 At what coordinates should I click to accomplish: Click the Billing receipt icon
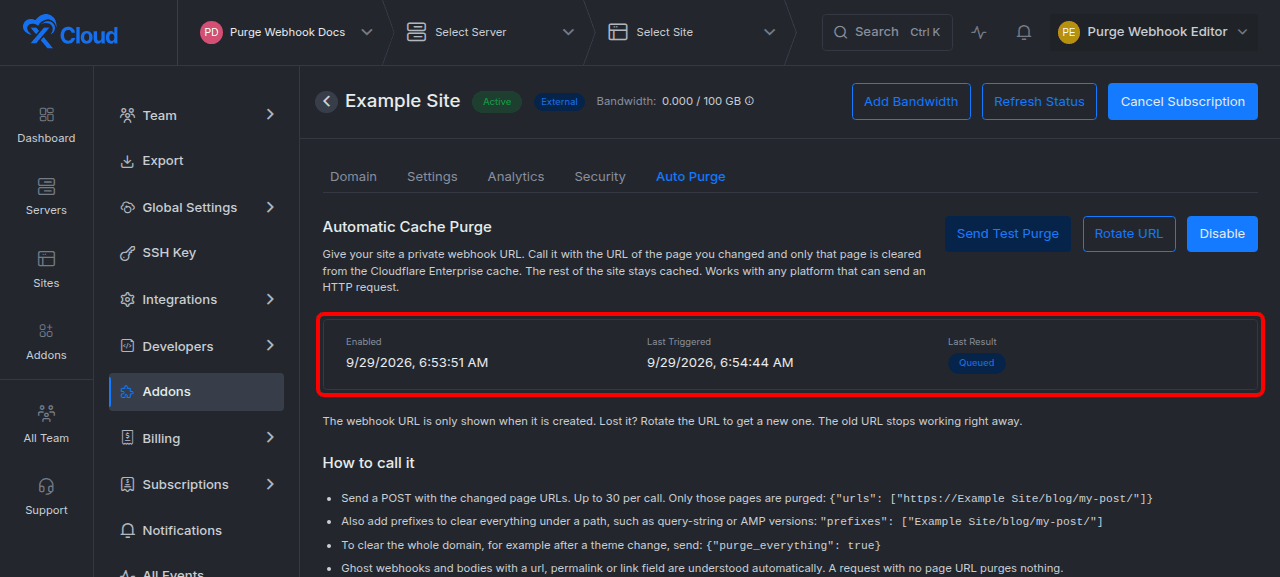click(x=127, y=438)
